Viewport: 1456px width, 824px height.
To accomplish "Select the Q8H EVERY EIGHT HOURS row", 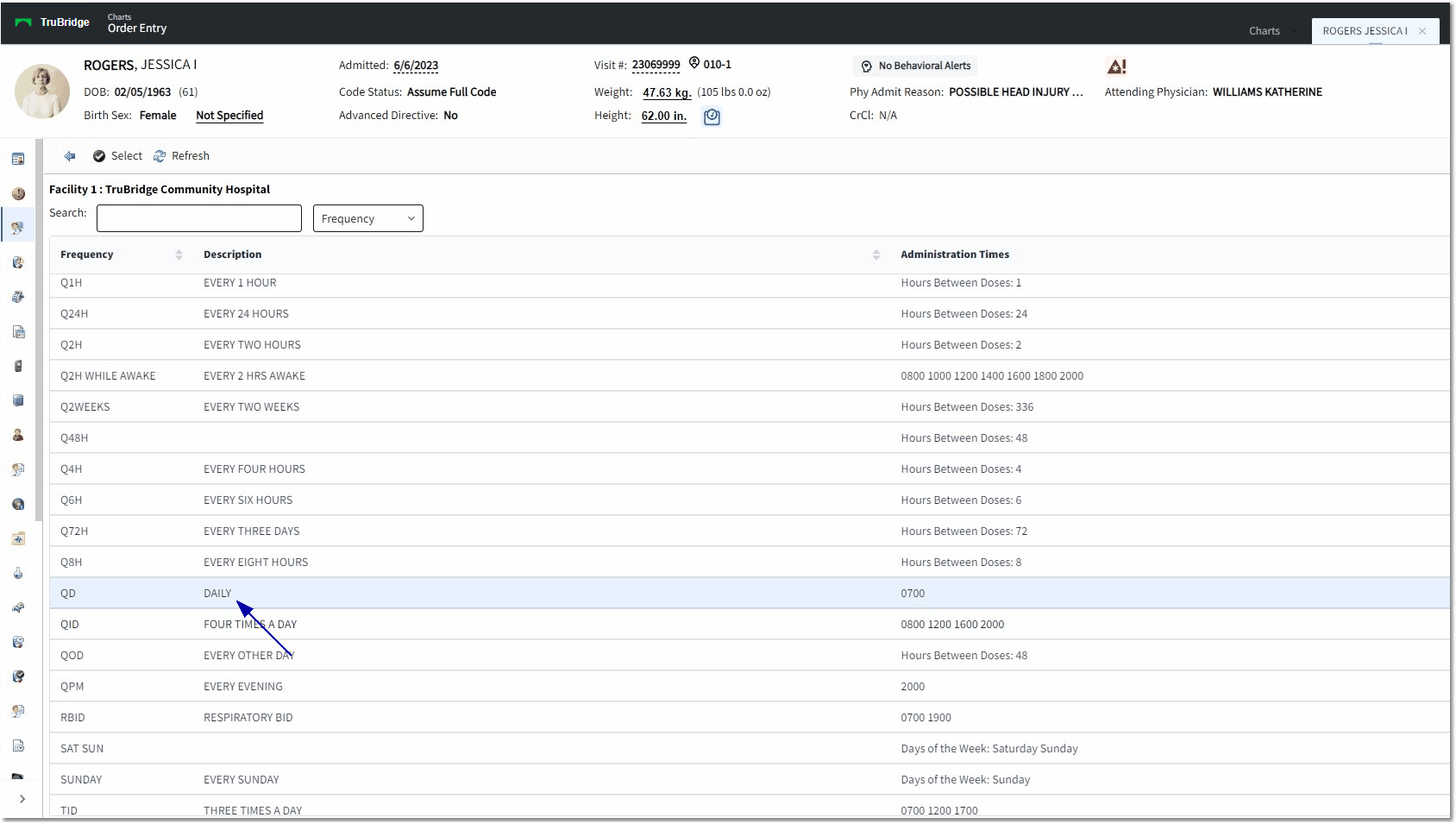I will [750, 562].
